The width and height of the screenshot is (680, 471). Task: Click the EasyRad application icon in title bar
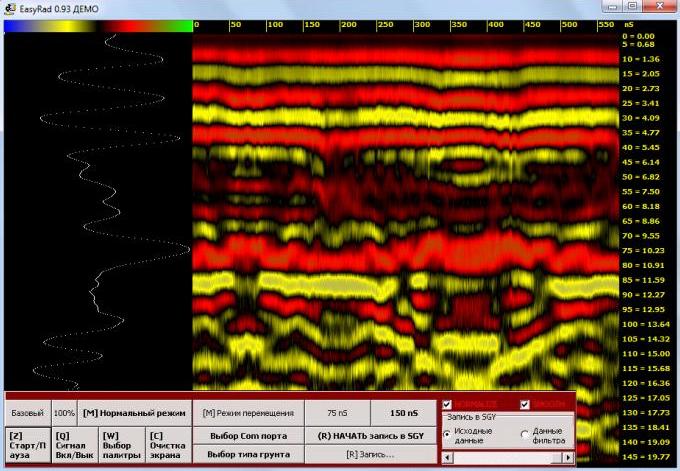10,9
